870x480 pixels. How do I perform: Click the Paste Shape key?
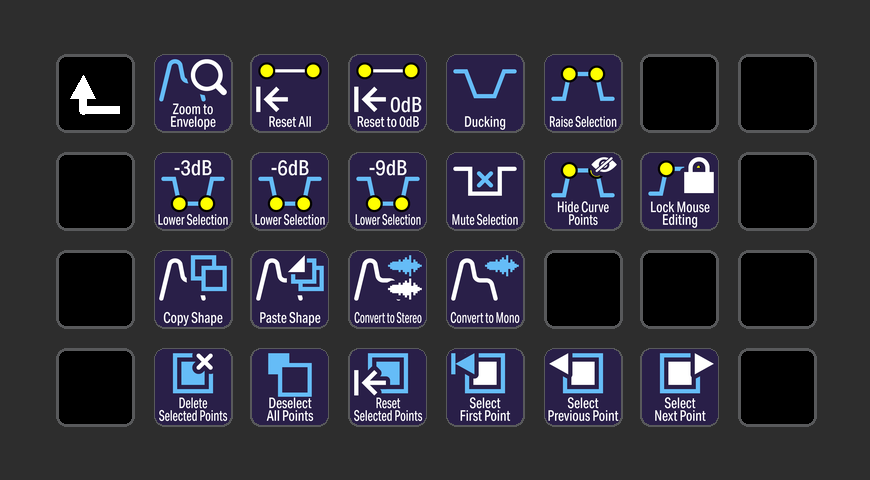tap(290, 289)
